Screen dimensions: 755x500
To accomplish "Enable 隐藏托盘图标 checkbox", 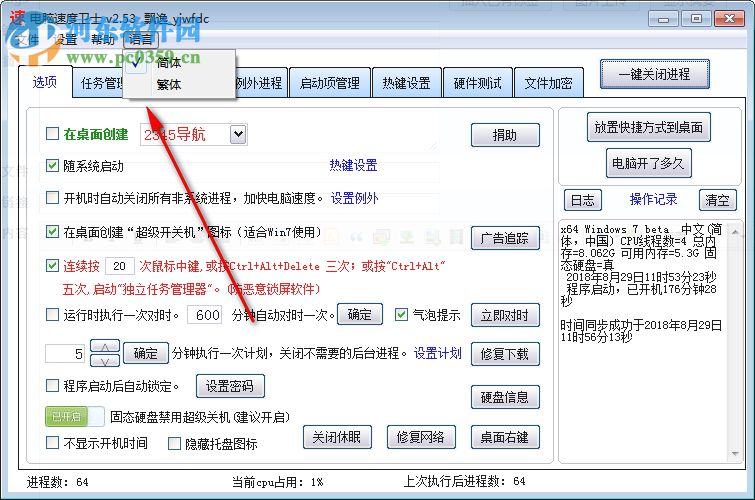I will pos(174,444).
